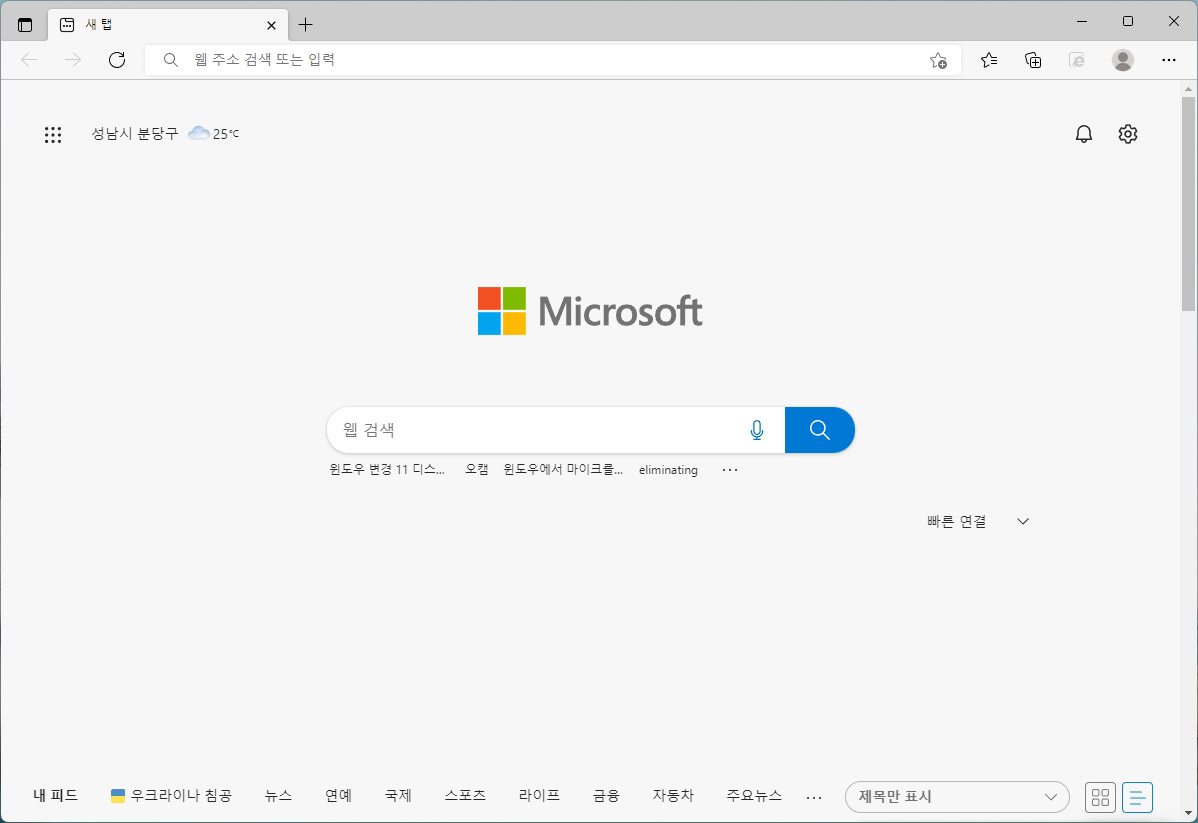Open the app launcher grid icon
The width and height of the screenshot is (1198, 823).
point(53,135)
